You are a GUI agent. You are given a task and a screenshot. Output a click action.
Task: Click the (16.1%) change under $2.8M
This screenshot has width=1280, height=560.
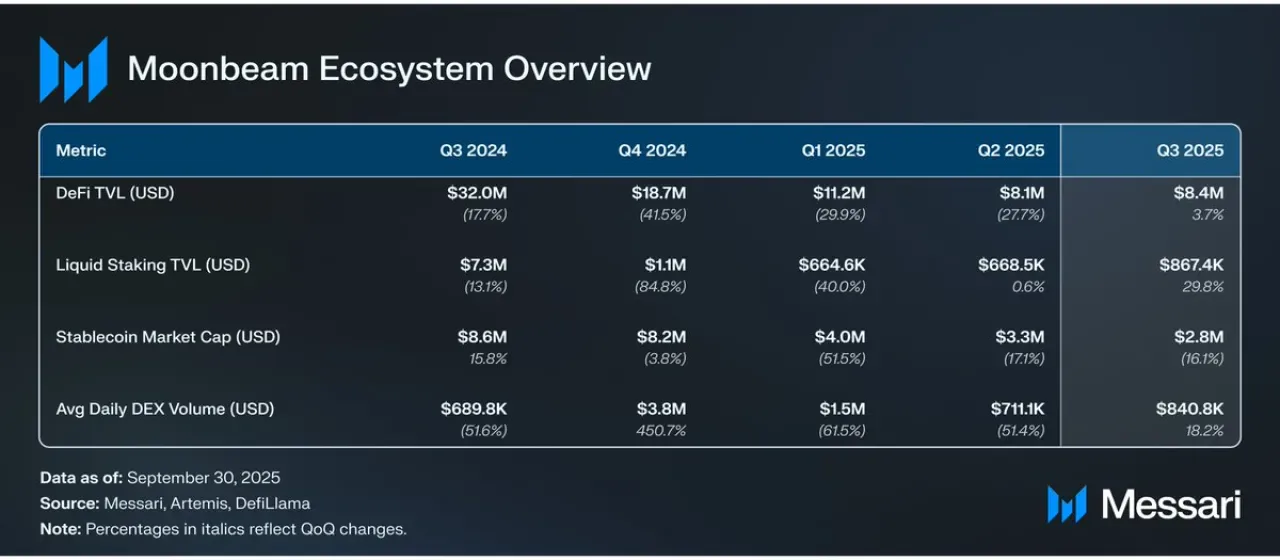(x=1202, y=359)
